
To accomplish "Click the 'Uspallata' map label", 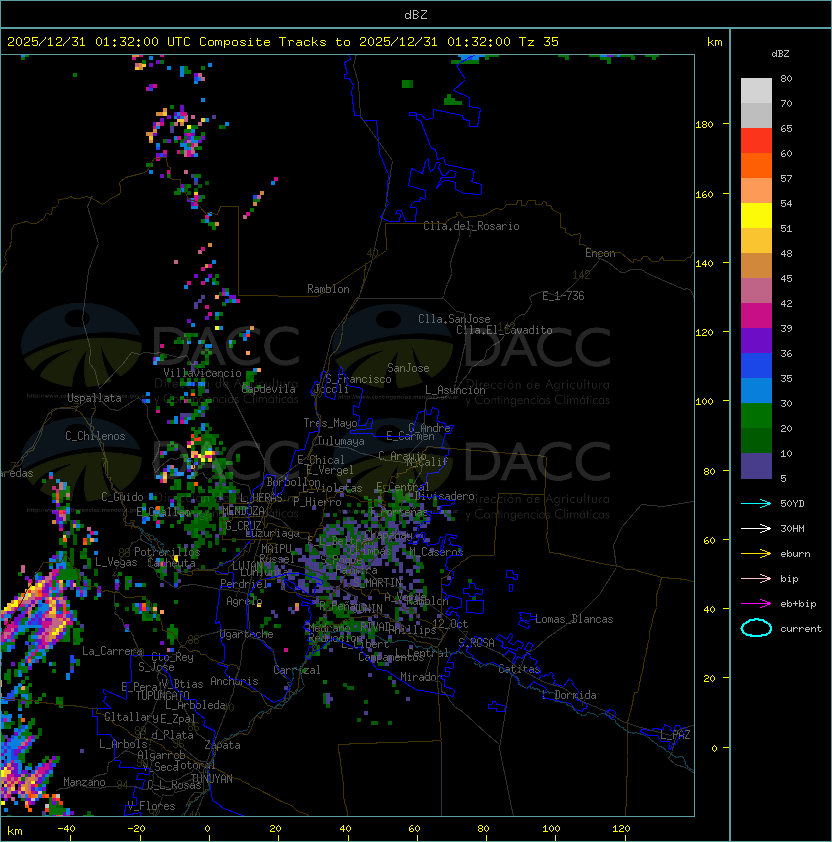I will [94, 398].
